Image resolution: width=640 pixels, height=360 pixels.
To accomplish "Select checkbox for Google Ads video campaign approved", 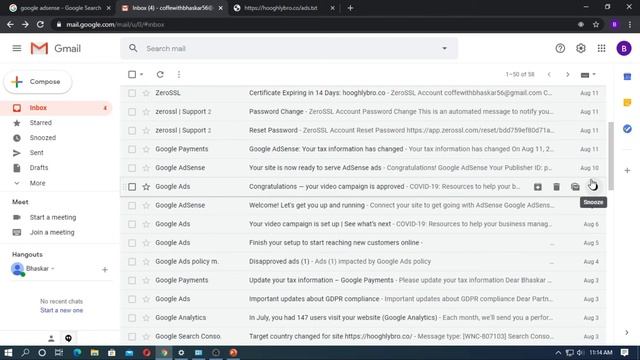I will pyautogui.click(x=132, y=187).
